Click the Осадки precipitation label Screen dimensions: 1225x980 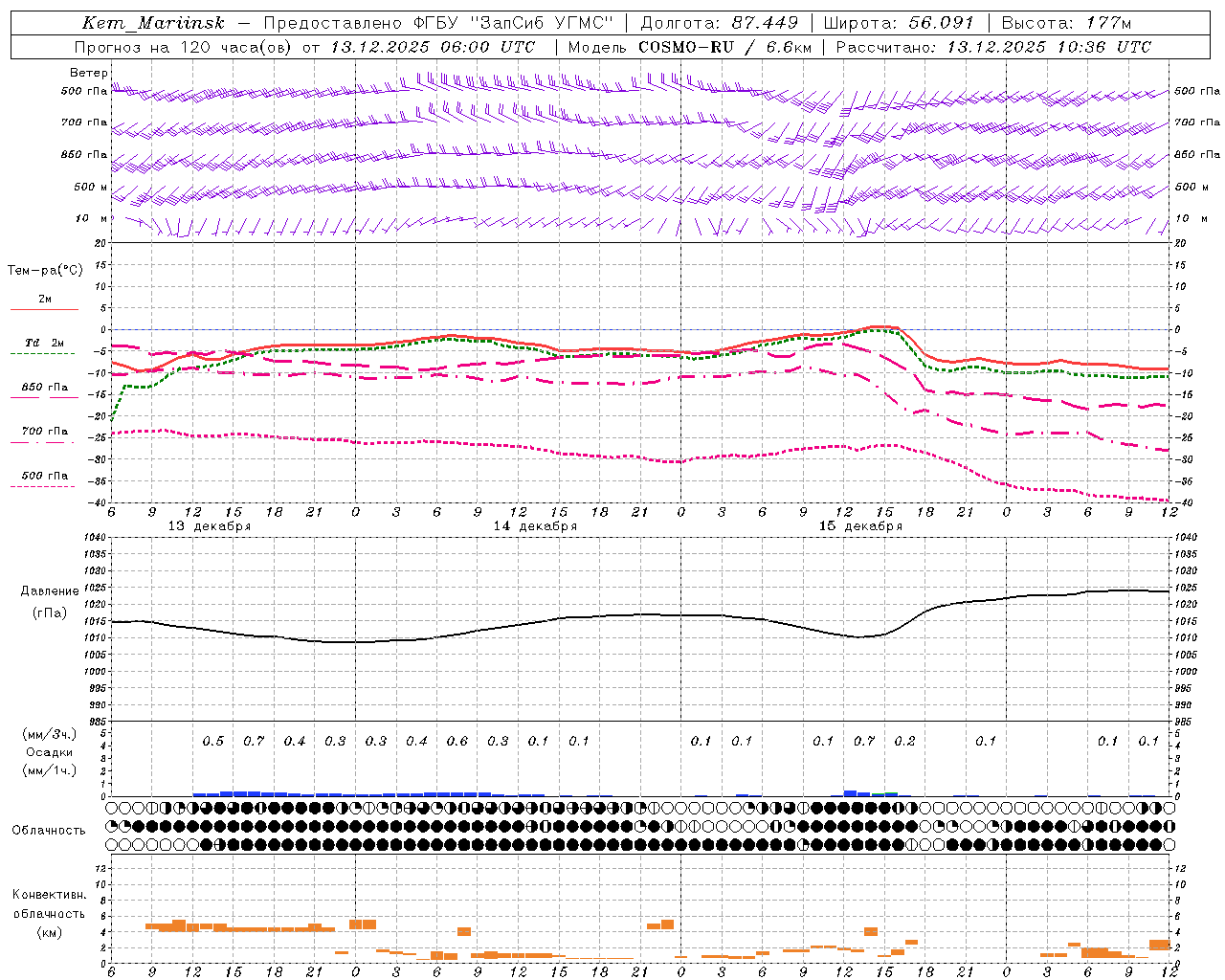[x=50, y=752]
